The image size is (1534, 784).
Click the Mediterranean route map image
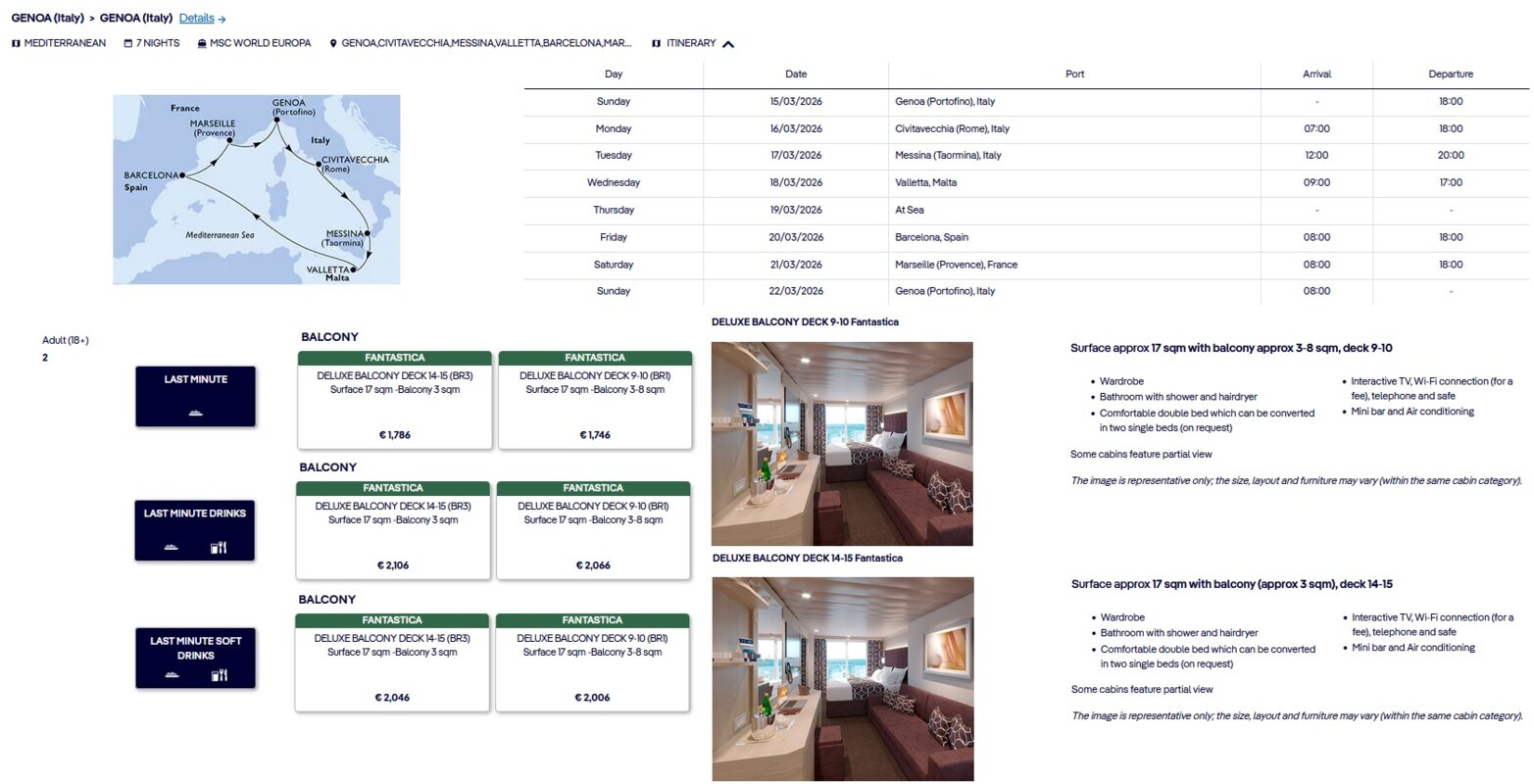click(257, 189)
